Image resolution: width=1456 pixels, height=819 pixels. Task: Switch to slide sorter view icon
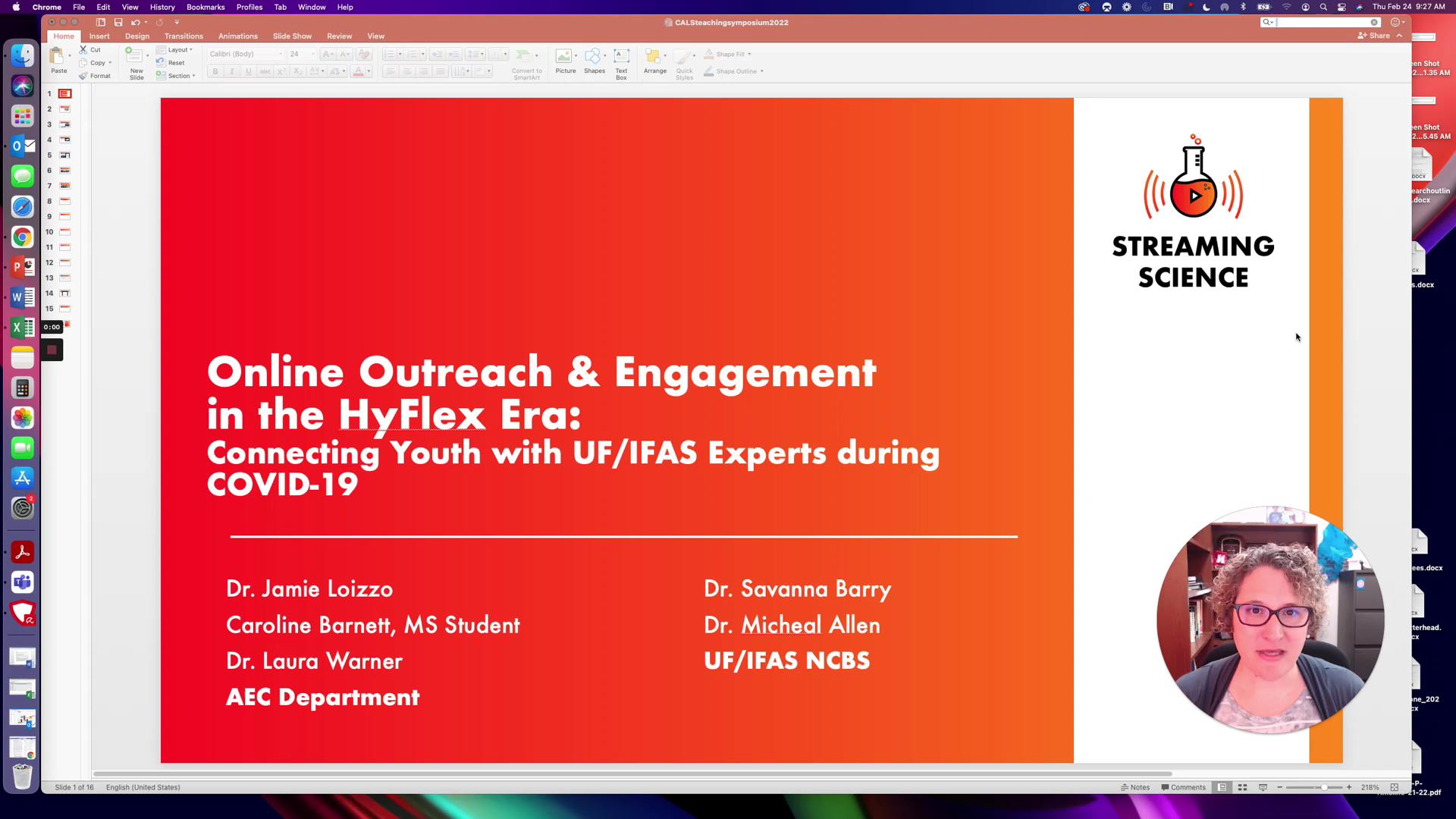pos(1241,787)
